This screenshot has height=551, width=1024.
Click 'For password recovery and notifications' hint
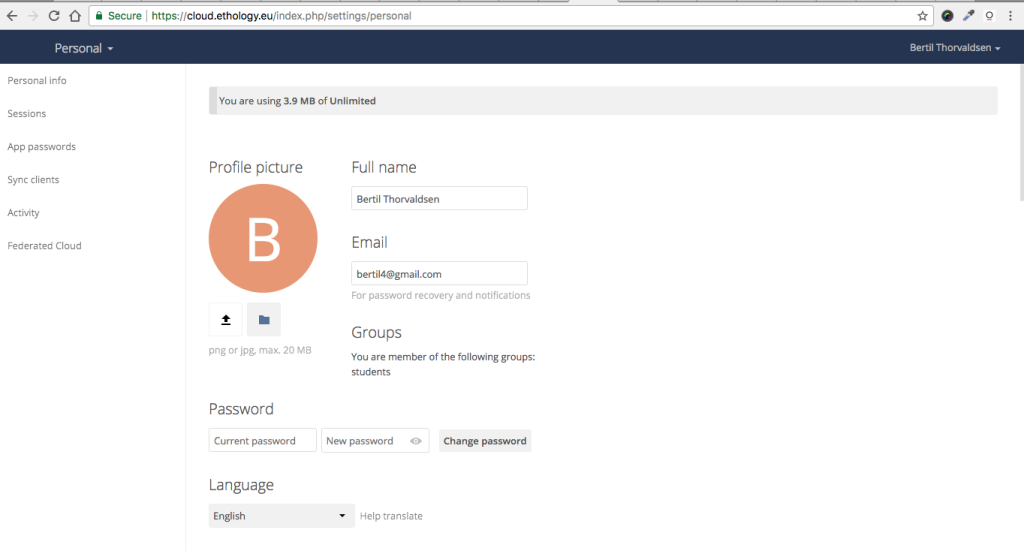441,295
